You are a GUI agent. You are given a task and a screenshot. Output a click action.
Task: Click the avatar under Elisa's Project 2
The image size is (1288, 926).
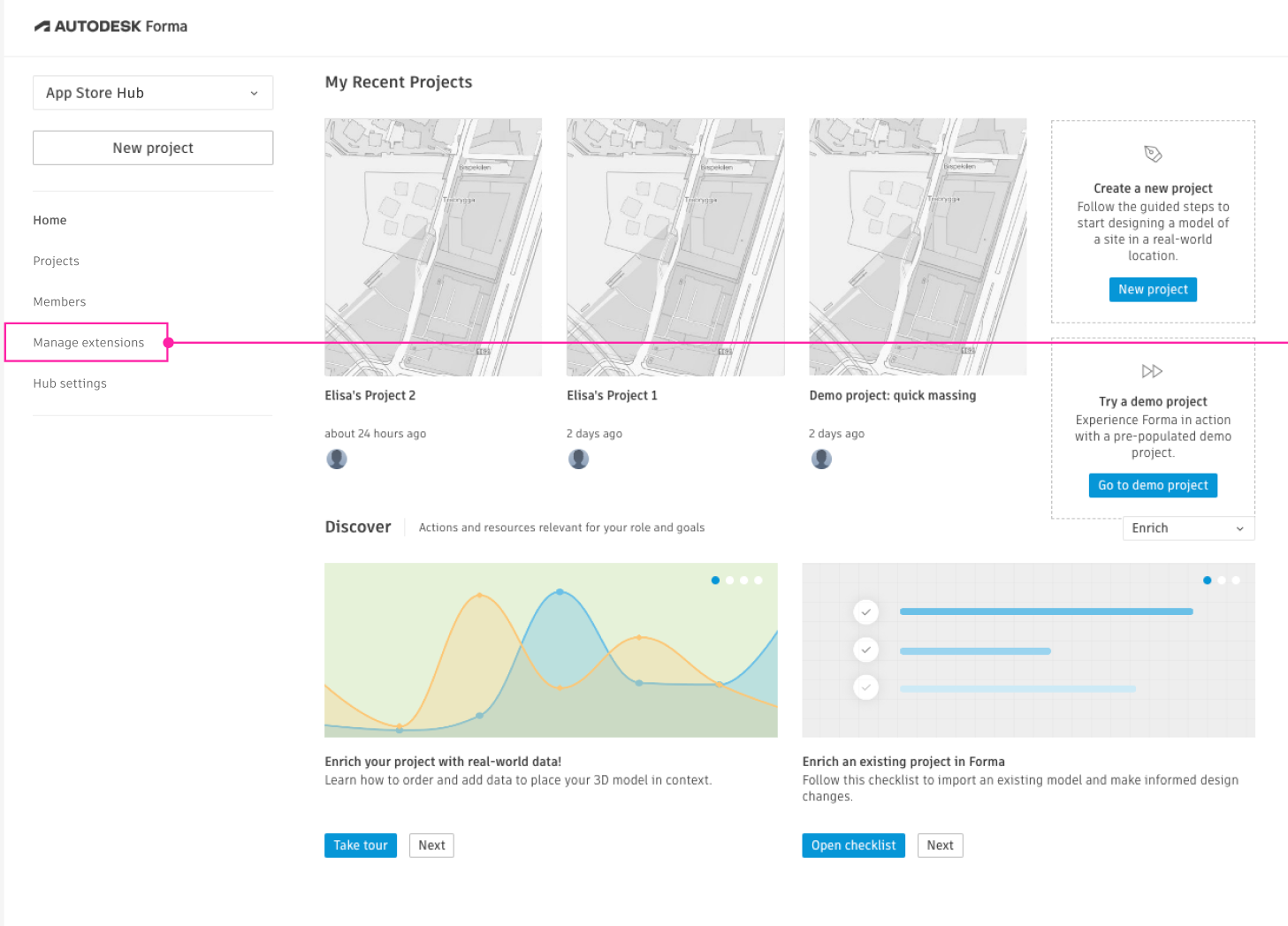337,459
